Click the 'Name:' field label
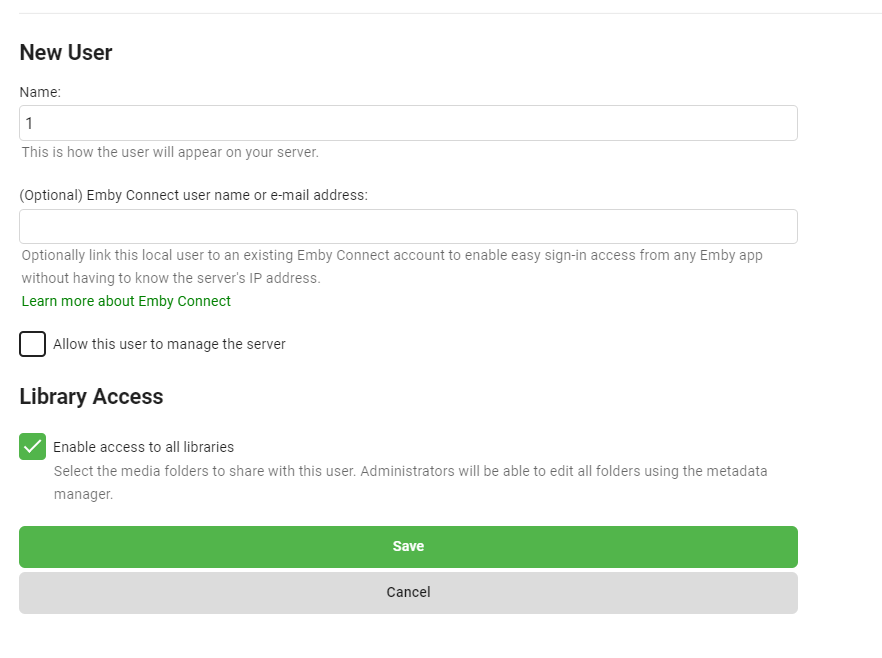The width and height of the screenshot is (882, 658). [x=40, y=92]
